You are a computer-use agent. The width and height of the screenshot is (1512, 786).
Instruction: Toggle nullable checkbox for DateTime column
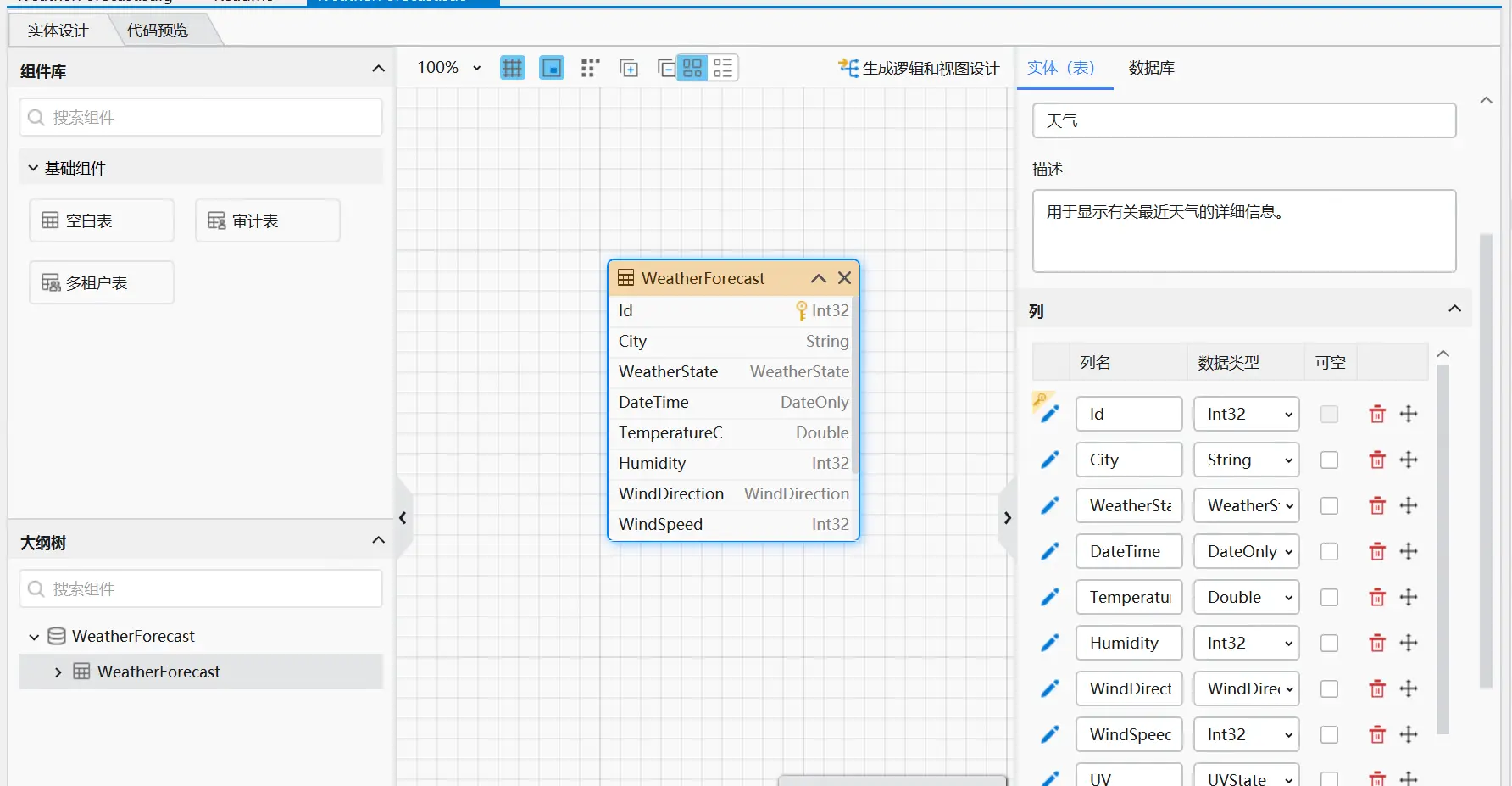[1329, 551]
